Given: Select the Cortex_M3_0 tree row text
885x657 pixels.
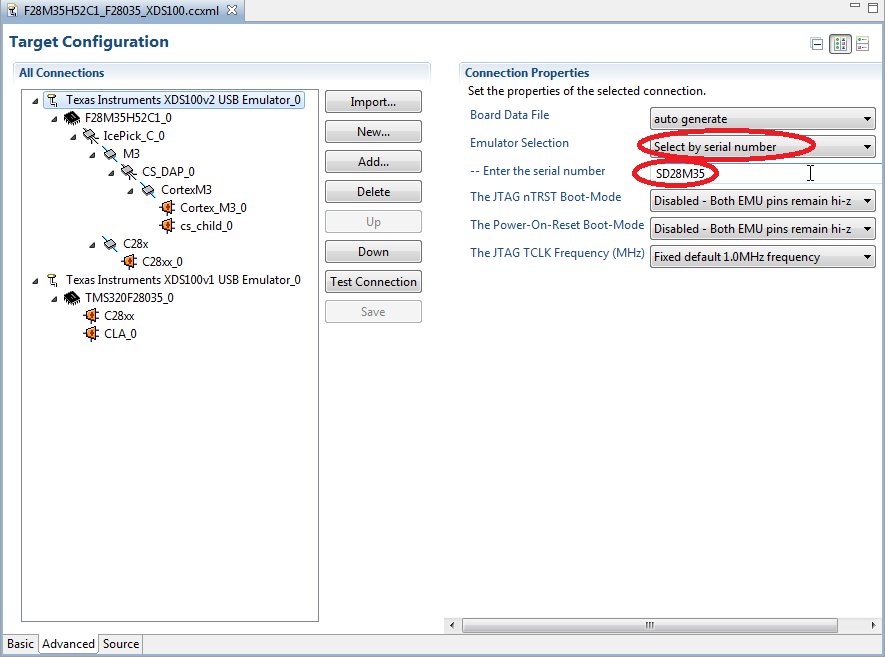Looking at the screenshot, I should (213, 208).
